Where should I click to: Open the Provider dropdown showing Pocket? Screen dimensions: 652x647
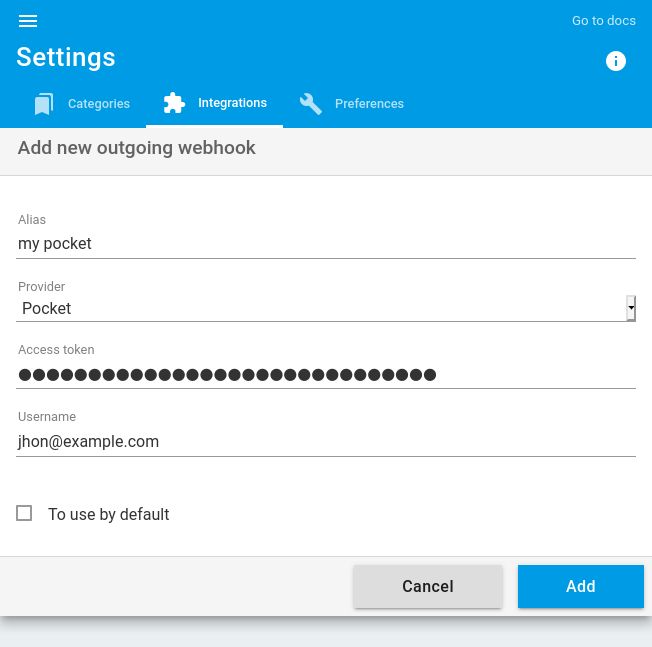326,308
